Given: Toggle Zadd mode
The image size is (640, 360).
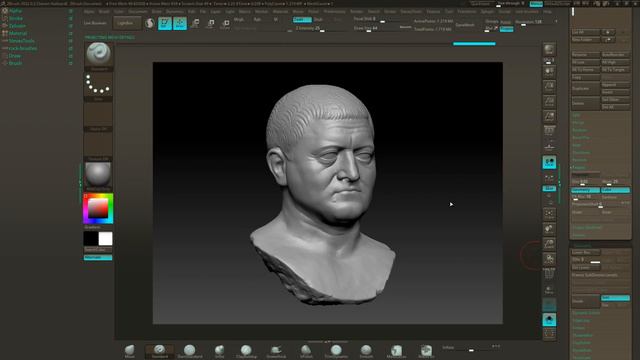Looking at the screenshot, I should pos(302,20).
